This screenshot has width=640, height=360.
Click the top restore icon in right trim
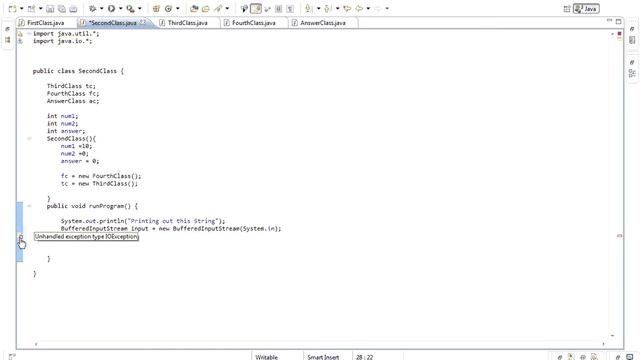(632, 29)
